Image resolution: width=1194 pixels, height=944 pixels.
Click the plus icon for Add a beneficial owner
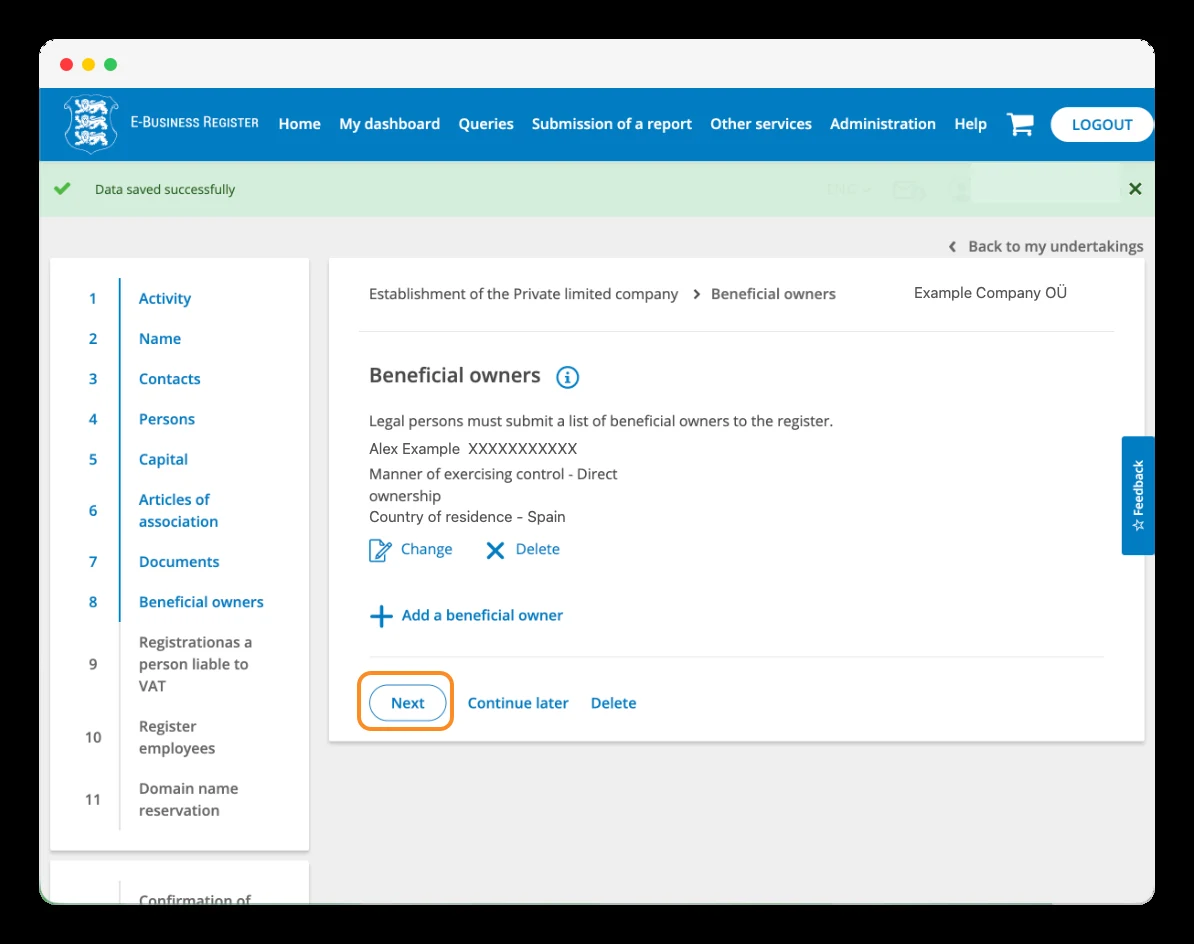(381, 616)
